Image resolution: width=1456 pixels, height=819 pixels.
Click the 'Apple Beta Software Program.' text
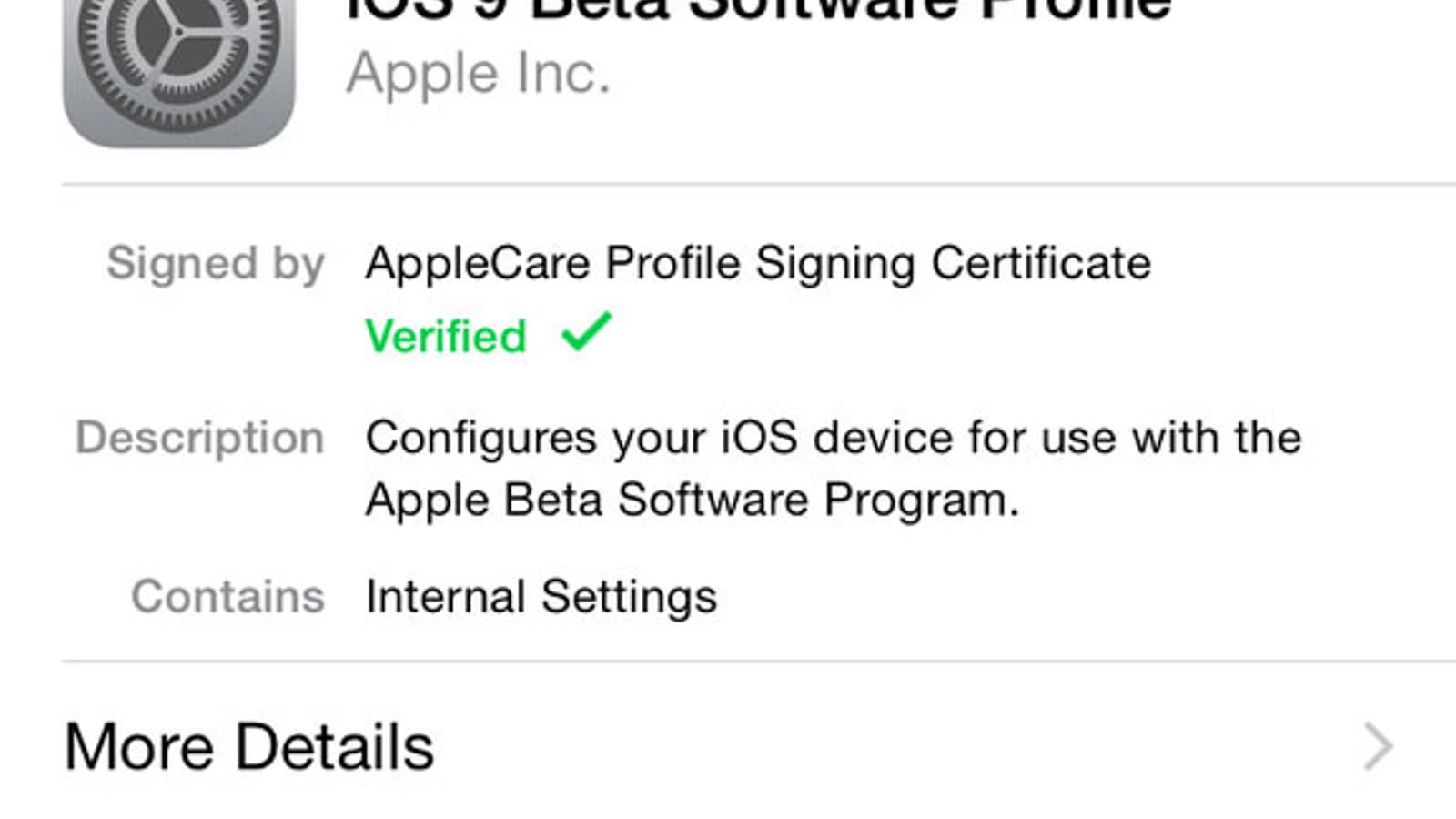click(x=692, y=500)
